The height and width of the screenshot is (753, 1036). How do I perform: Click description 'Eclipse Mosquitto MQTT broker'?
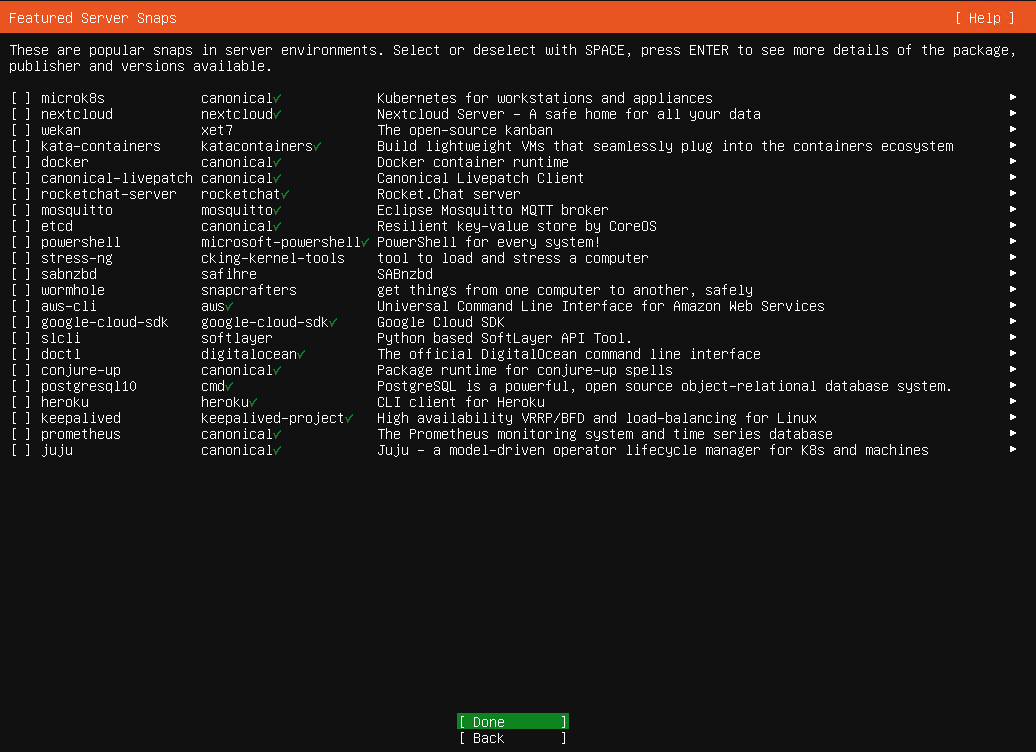click(x=492, y=211)
